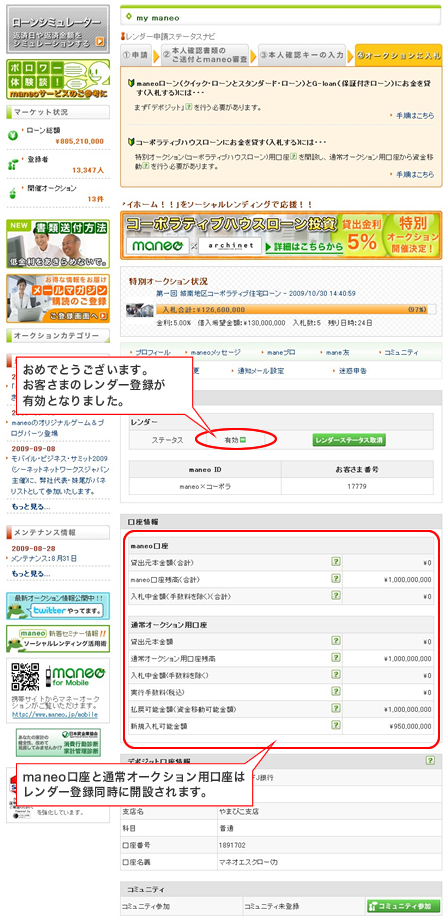
Task: Click お客さま番号 value 17779
Action: click(357, 486)
